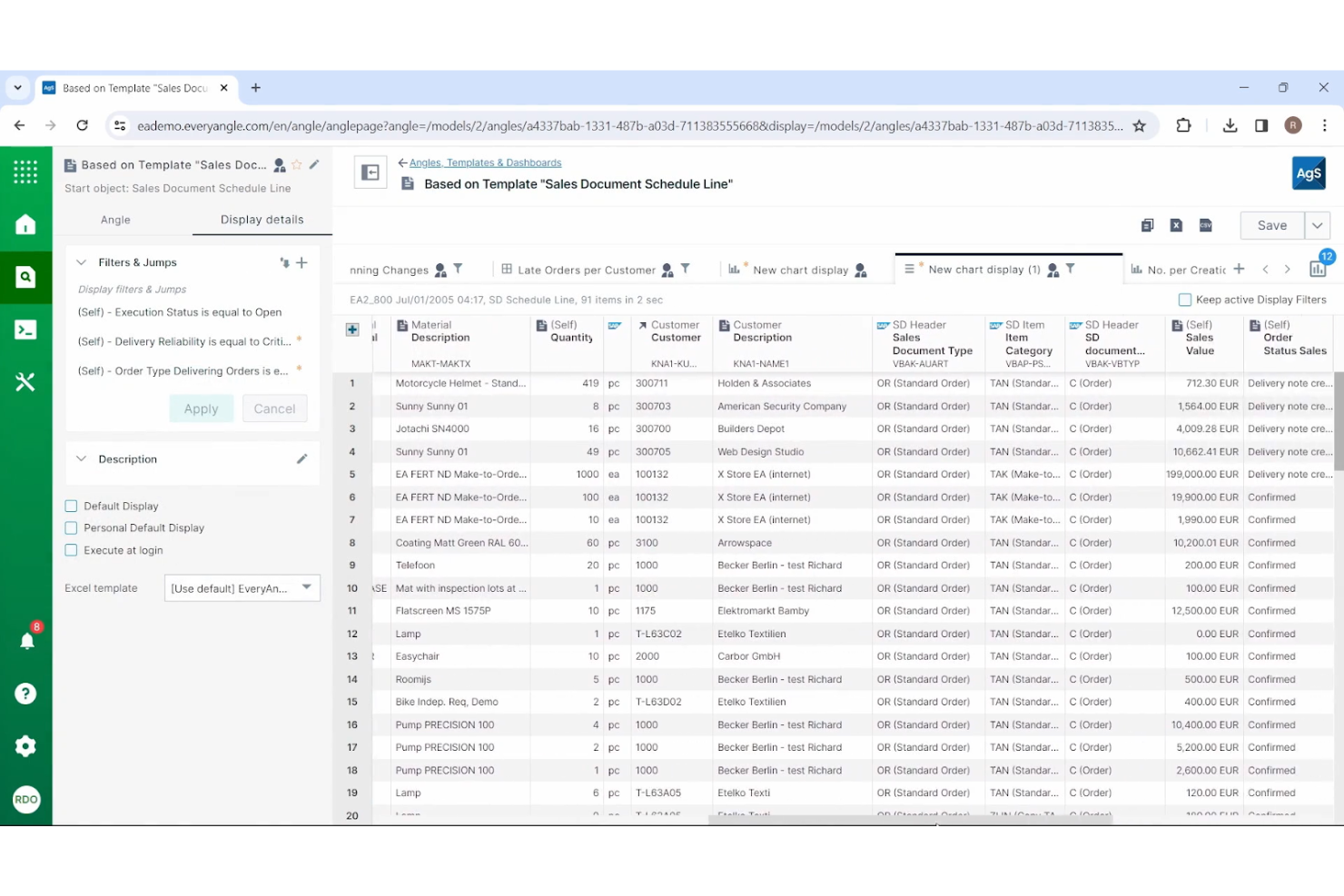The width and height of the screenshot is (1344, 896).
Task: Open the Excel template dropdown
Action: (x=242, y=588)
